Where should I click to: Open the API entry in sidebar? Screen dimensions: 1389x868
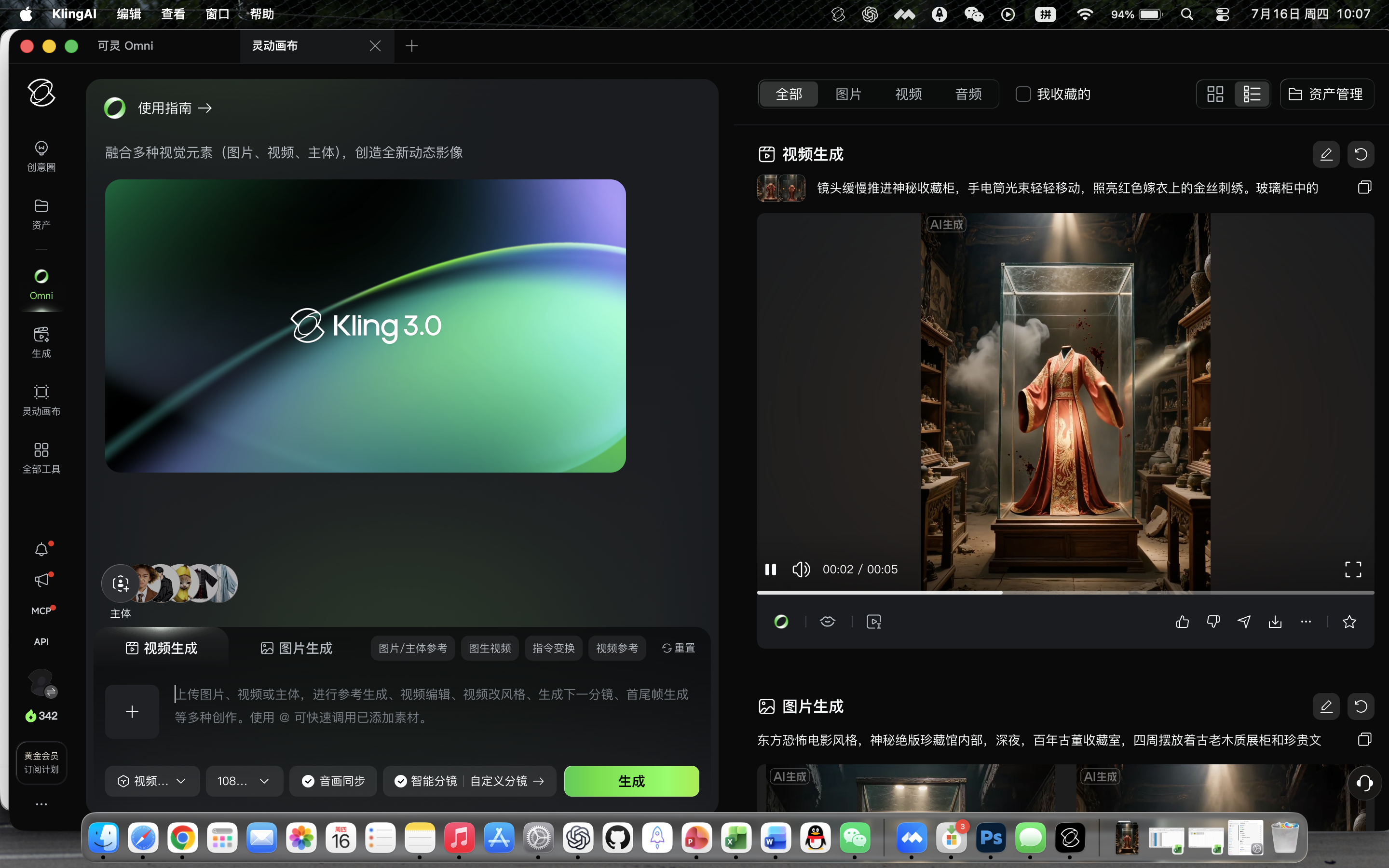point(41,641)
